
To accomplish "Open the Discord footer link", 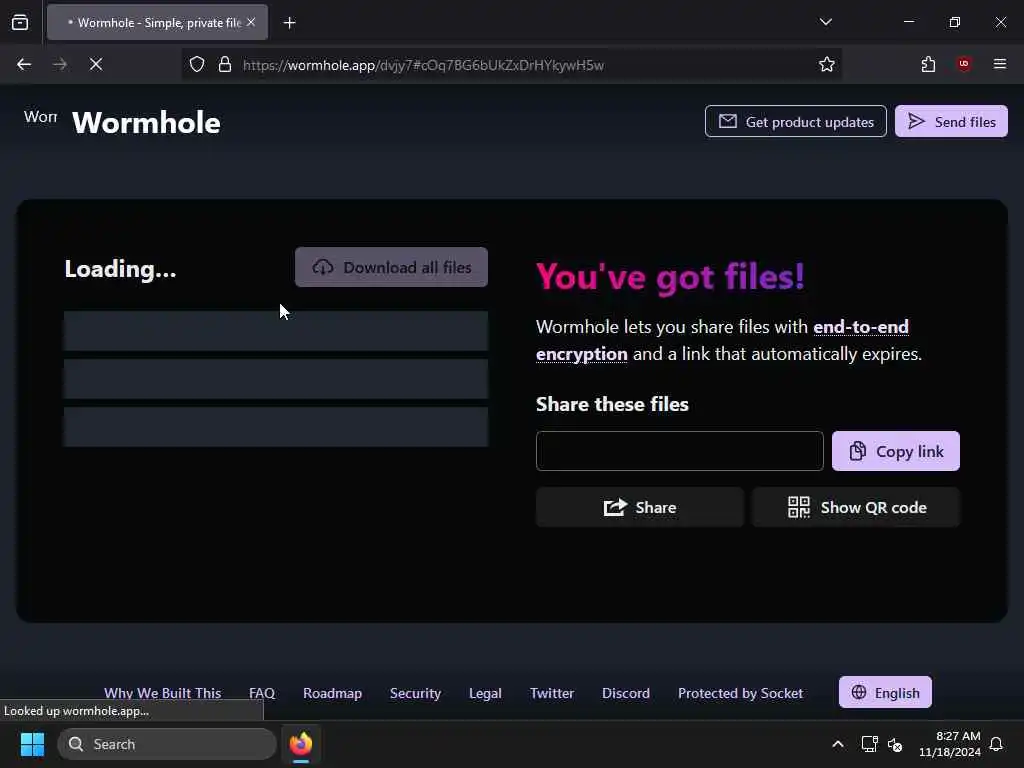I will click(626, 693).
